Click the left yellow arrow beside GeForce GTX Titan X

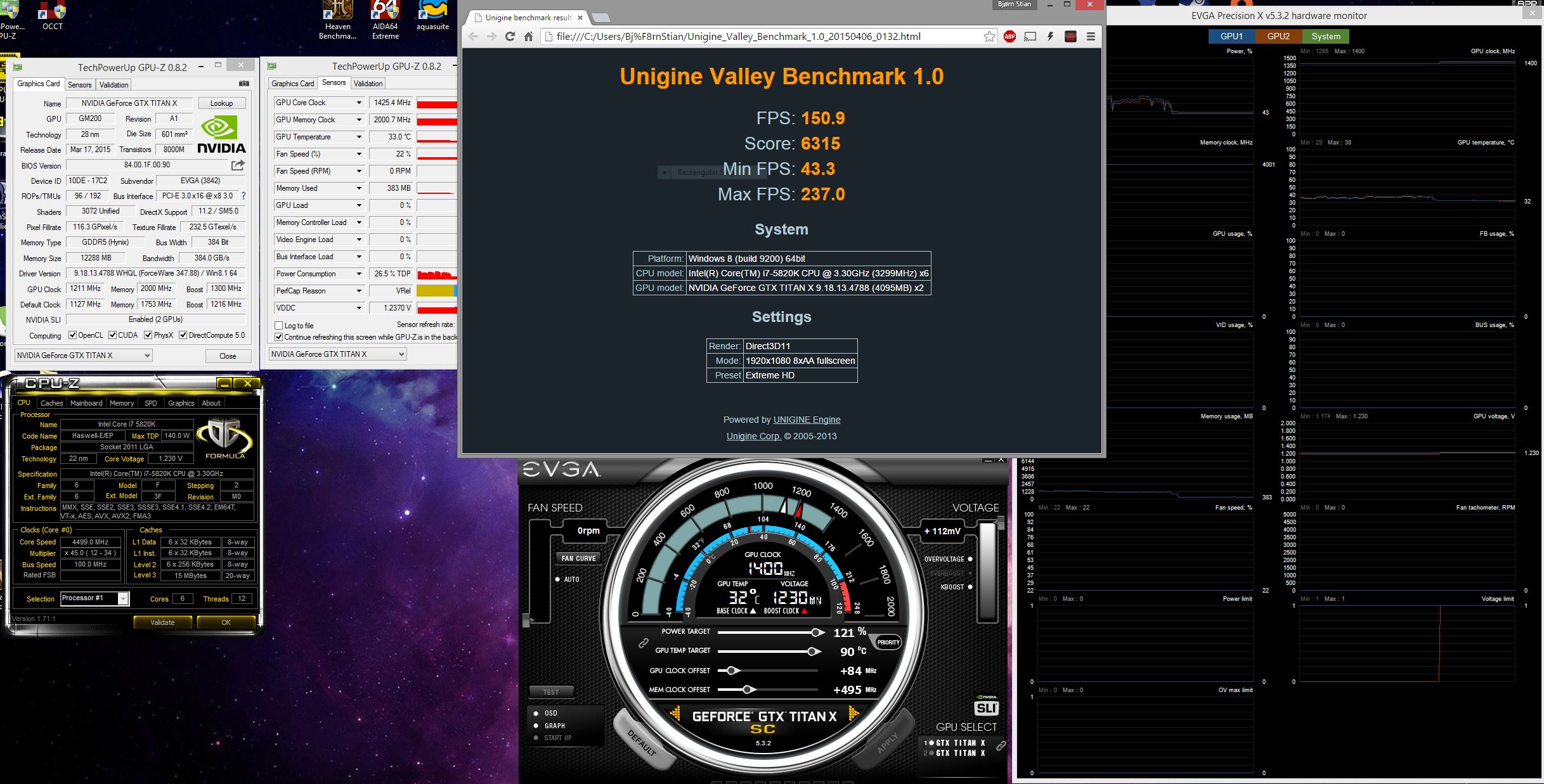(x=675, y=715)
